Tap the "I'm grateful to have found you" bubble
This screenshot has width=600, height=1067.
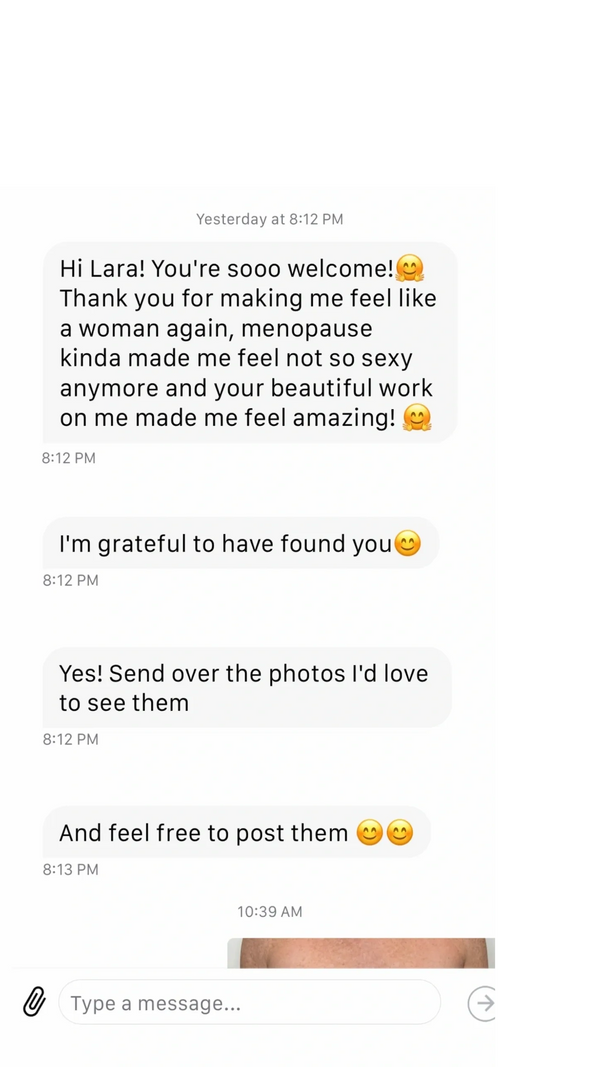point(240,544)
